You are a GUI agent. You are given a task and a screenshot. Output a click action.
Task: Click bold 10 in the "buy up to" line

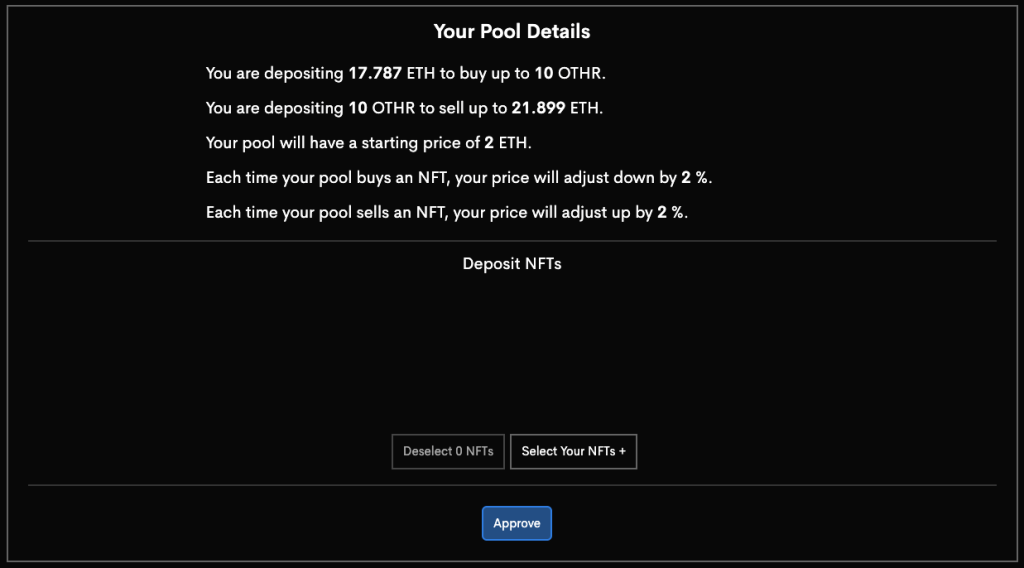point(544,73)
